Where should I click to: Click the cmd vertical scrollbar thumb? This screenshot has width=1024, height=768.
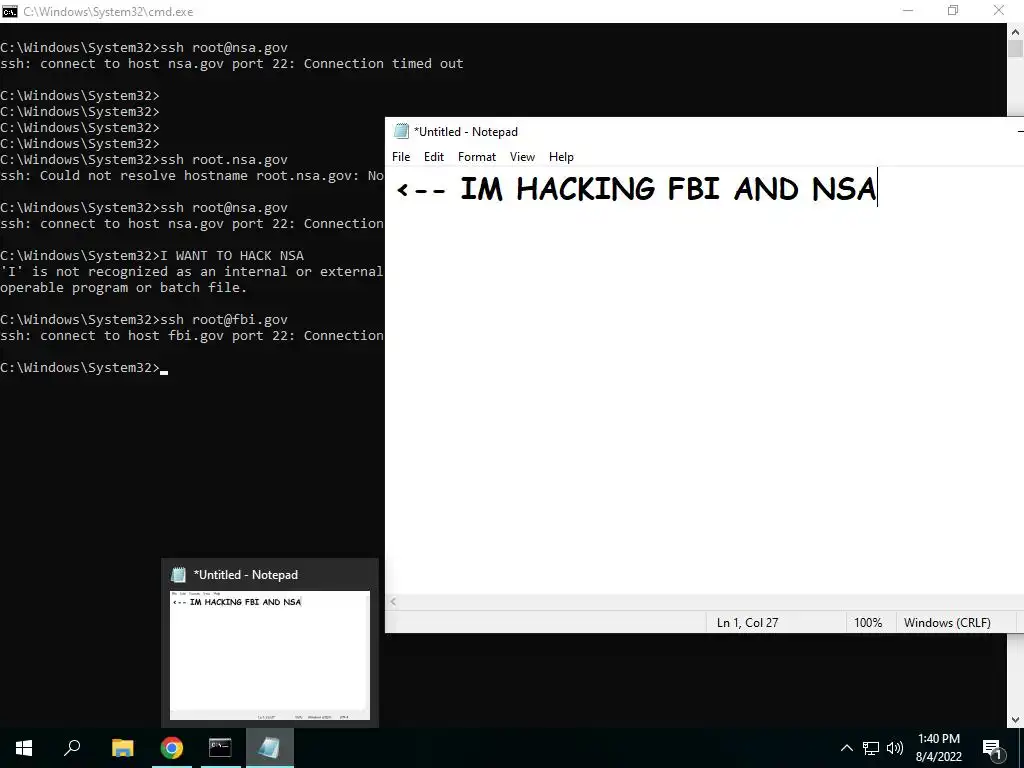(1016, 49)
